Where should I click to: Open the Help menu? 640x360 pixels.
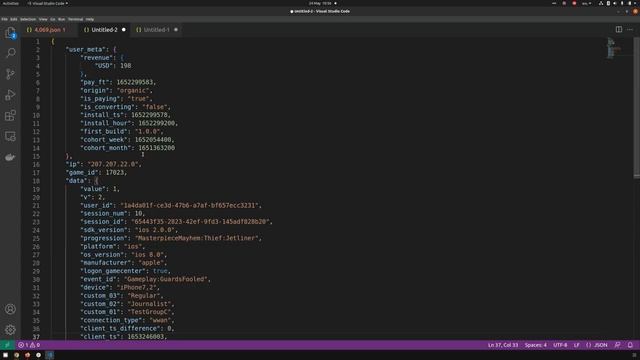(x=90, y=19)
